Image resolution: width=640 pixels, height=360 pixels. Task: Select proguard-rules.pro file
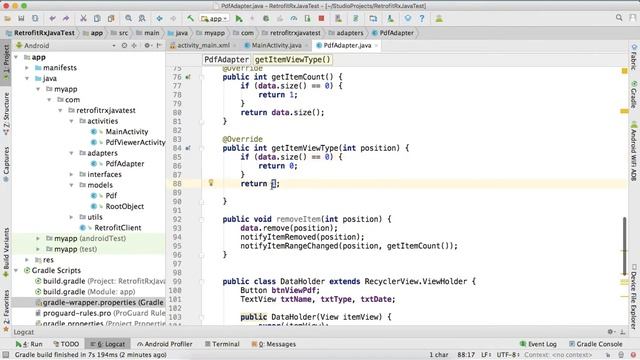tap(100, 313)
